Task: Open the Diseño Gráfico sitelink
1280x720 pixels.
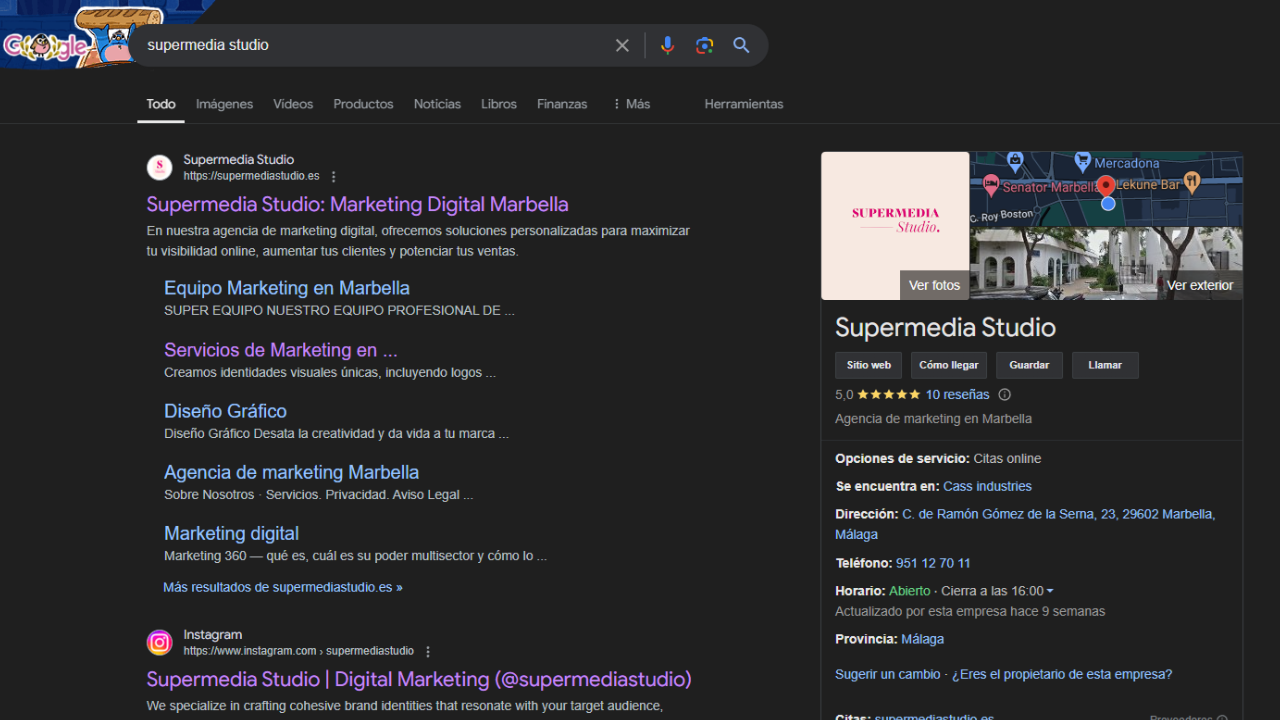Action: [225, 411]
